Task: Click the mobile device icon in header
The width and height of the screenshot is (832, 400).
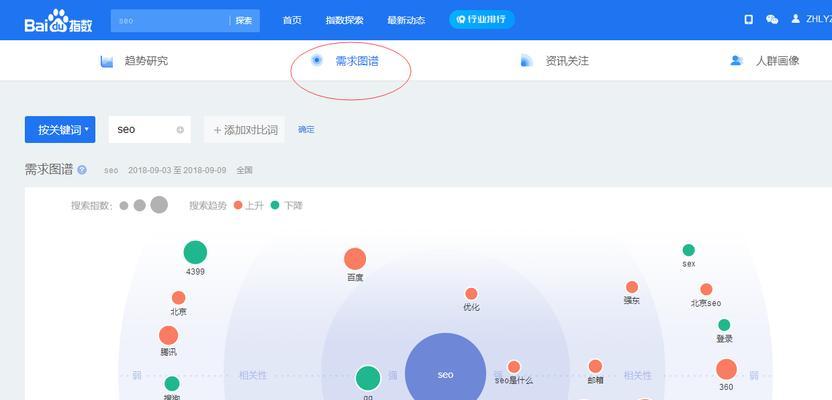Action: tap(749, 20)
